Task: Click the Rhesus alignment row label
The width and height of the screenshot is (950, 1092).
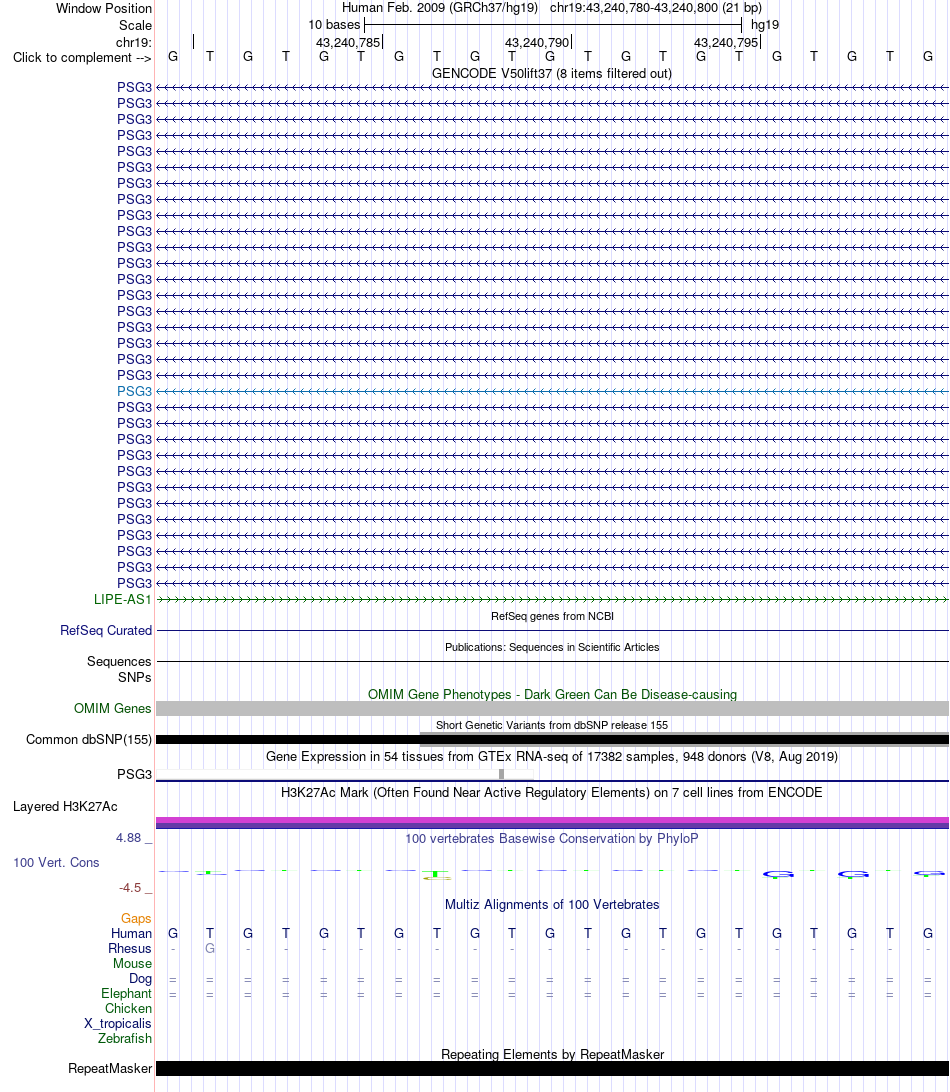Action: click(130, 949)
